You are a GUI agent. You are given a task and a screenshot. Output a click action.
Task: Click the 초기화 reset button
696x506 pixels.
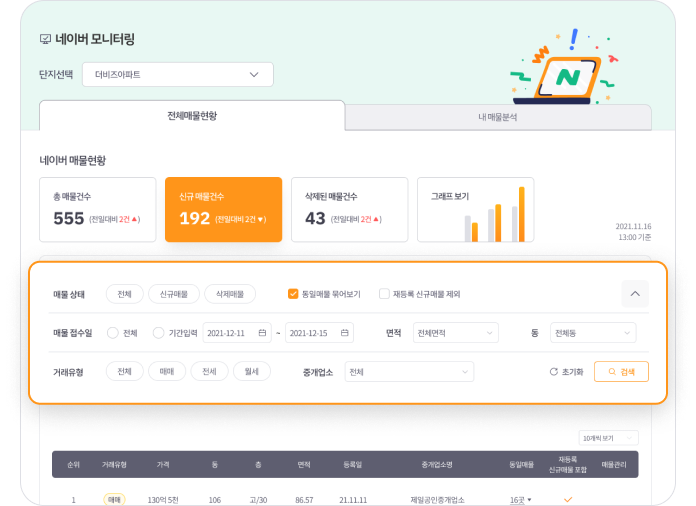point(566,372)
